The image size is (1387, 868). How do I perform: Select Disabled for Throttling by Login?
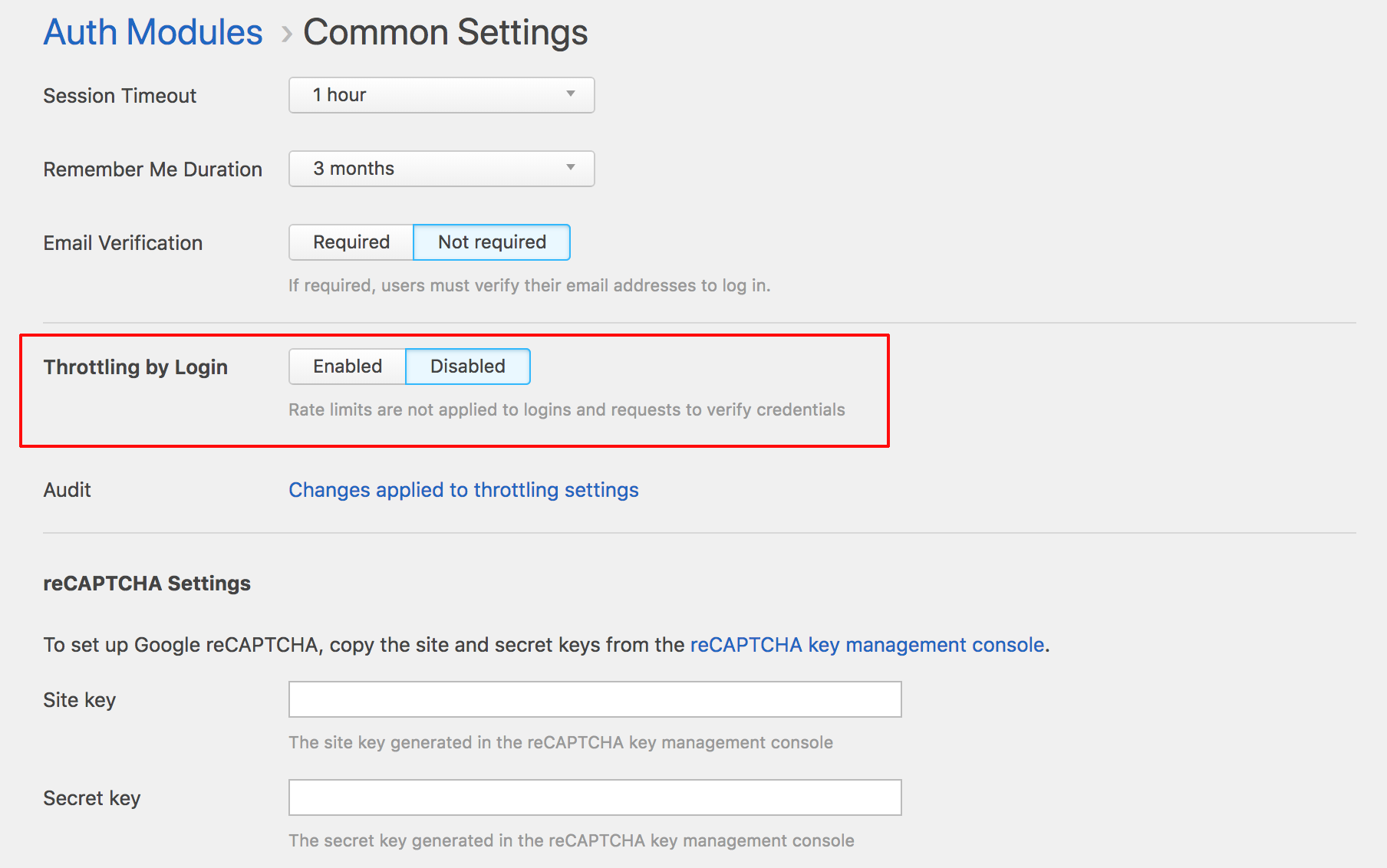(x=467, y=367)
